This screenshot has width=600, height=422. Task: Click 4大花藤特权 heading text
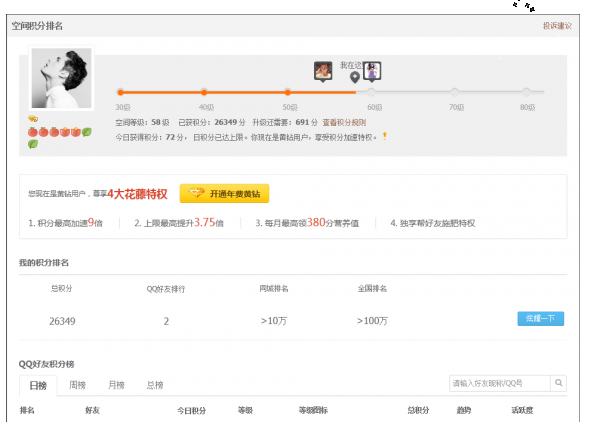tap(137, 194)
